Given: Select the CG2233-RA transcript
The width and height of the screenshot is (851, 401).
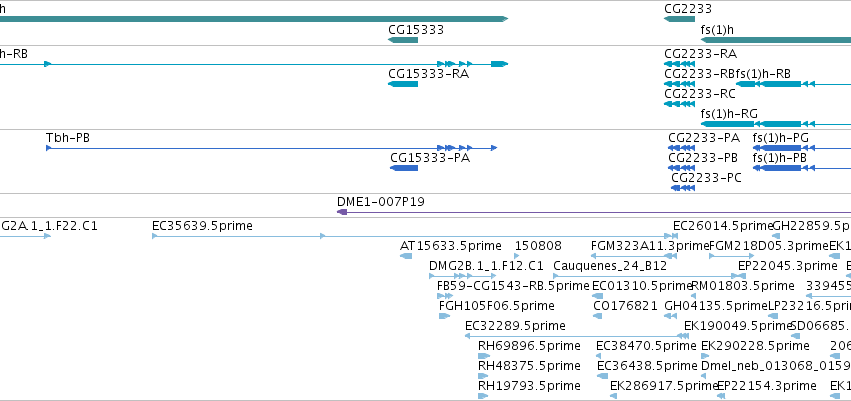Looking at the screenshot, I should tap(679, 64).
